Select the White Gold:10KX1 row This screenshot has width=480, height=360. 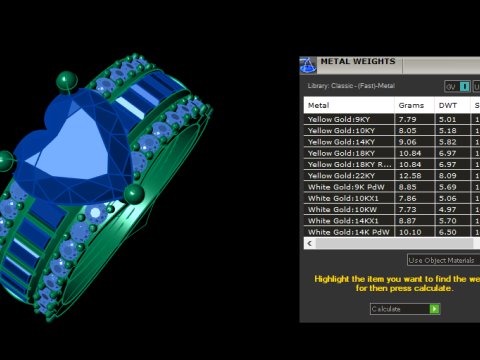(392, 198)
